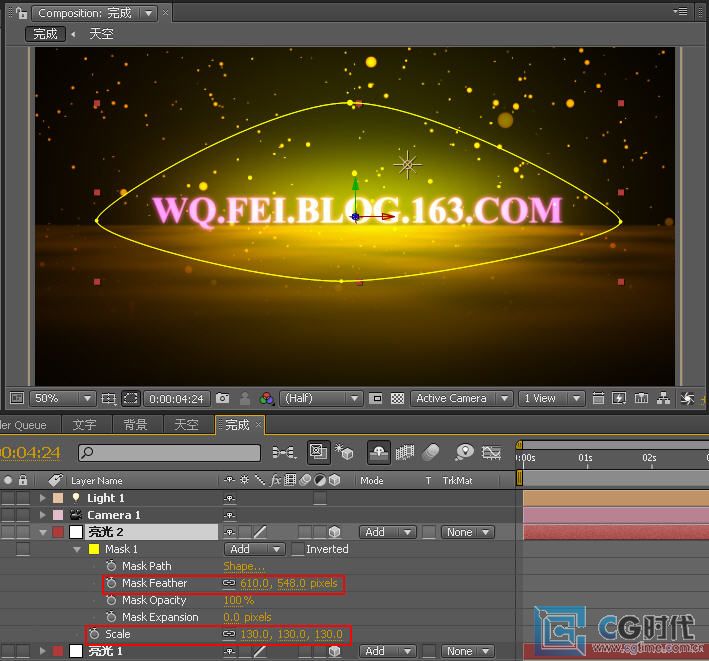Image resolution: width=709 pixels, height=661 pixels.
Task: Open grid and guide options icon
Action: click(109, 398)
